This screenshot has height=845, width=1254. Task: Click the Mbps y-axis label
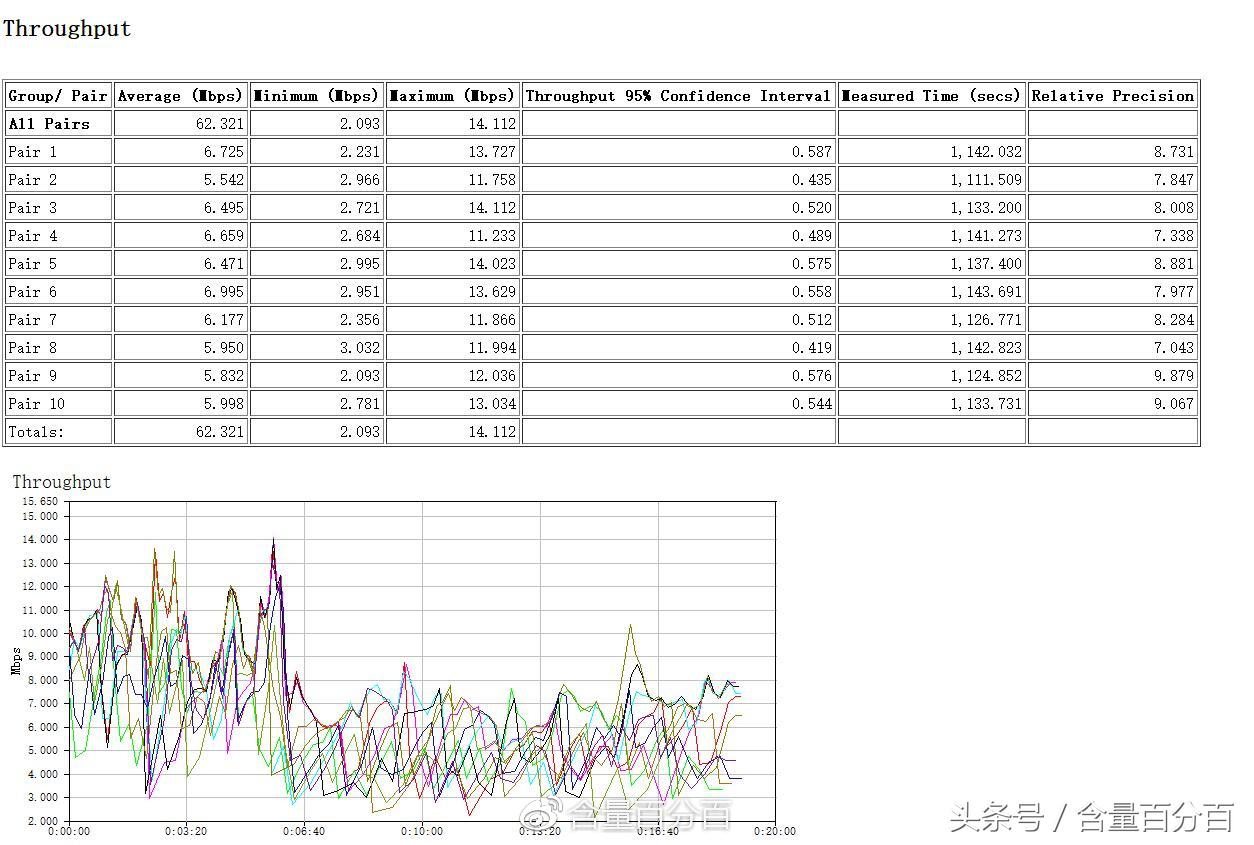click(x=16, y=661)
